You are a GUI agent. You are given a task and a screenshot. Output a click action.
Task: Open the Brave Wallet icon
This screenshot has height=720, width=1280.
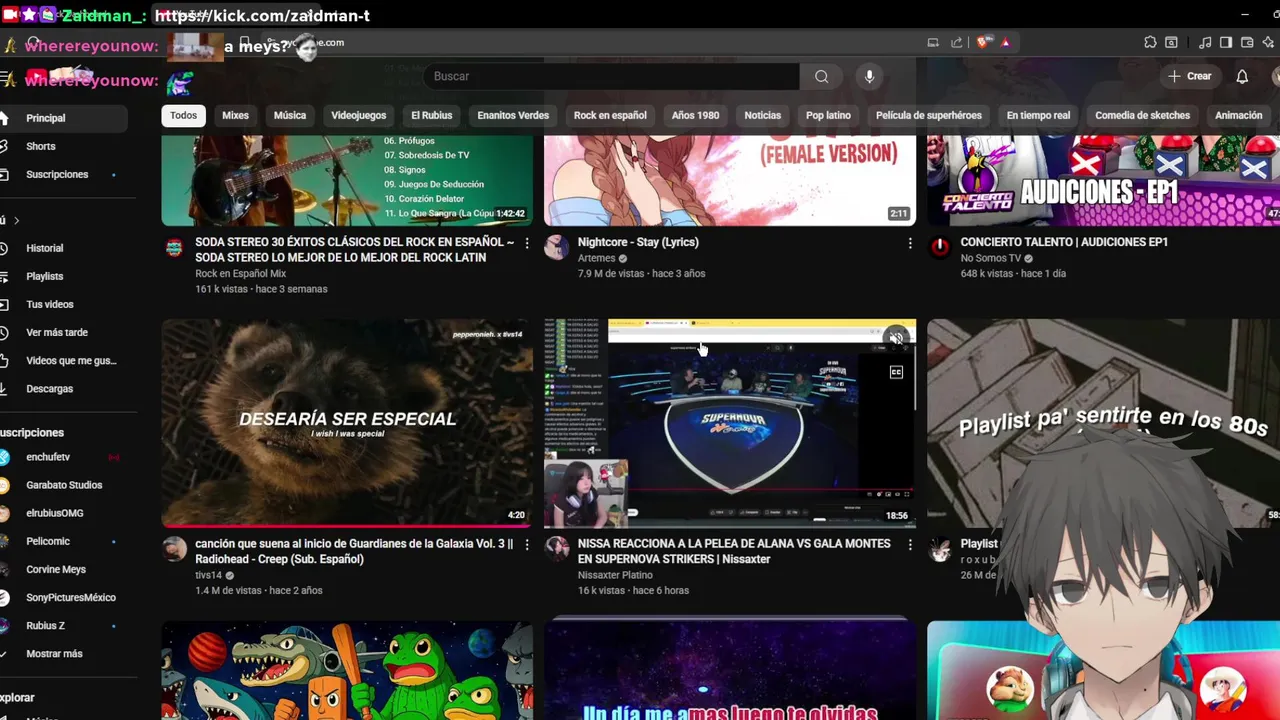tap(1247, 42)
